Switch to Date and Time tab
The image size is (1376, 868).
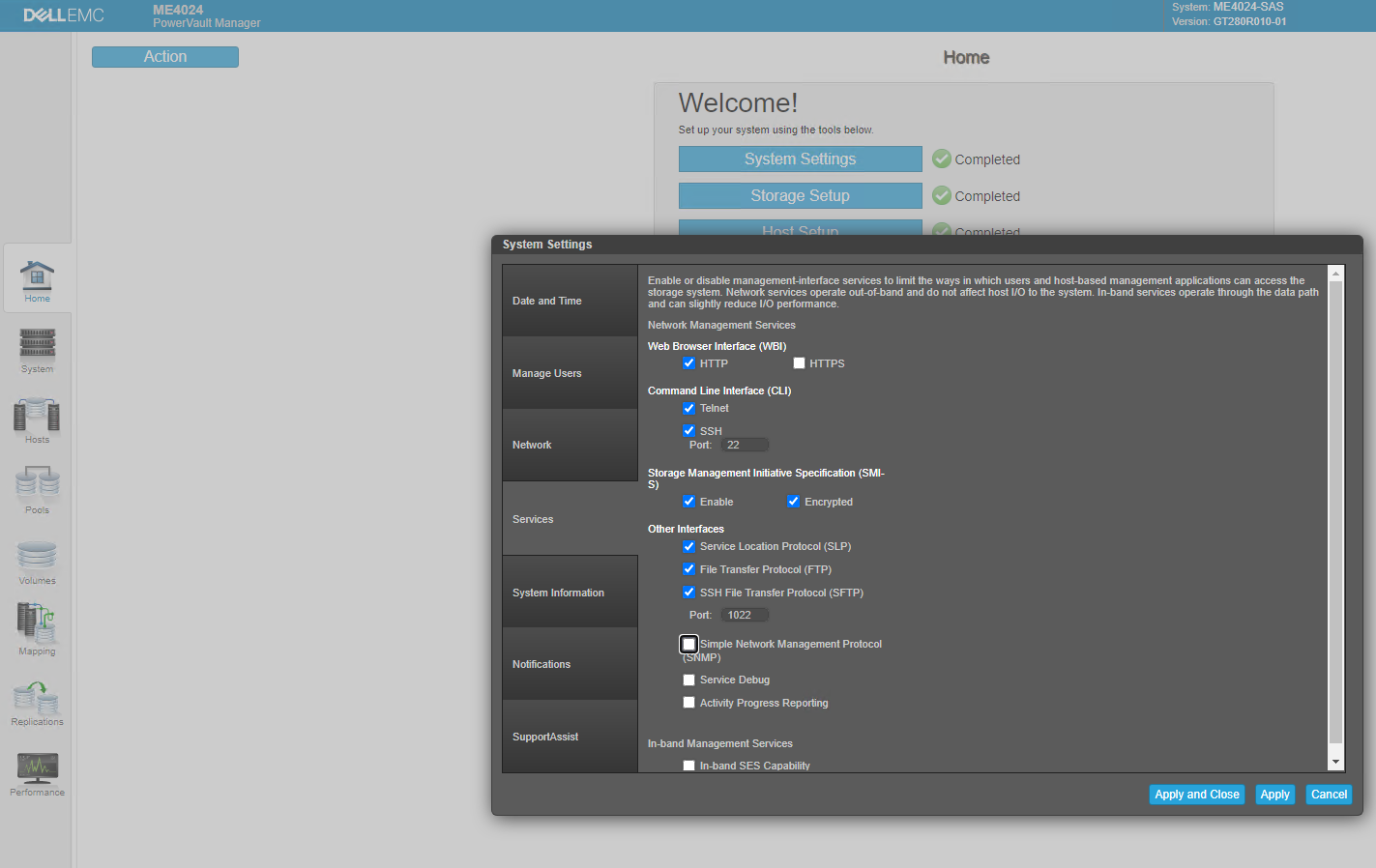(570, 301)
